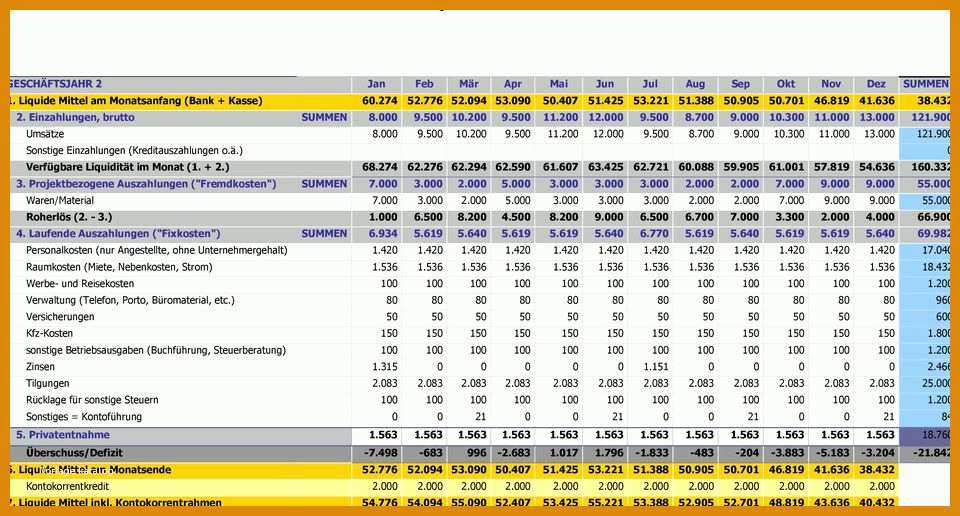This screenshot has width=960, height=516.
Task: Select Zinsen value 1.315 in Jan
Action: [x=384, y=367]
